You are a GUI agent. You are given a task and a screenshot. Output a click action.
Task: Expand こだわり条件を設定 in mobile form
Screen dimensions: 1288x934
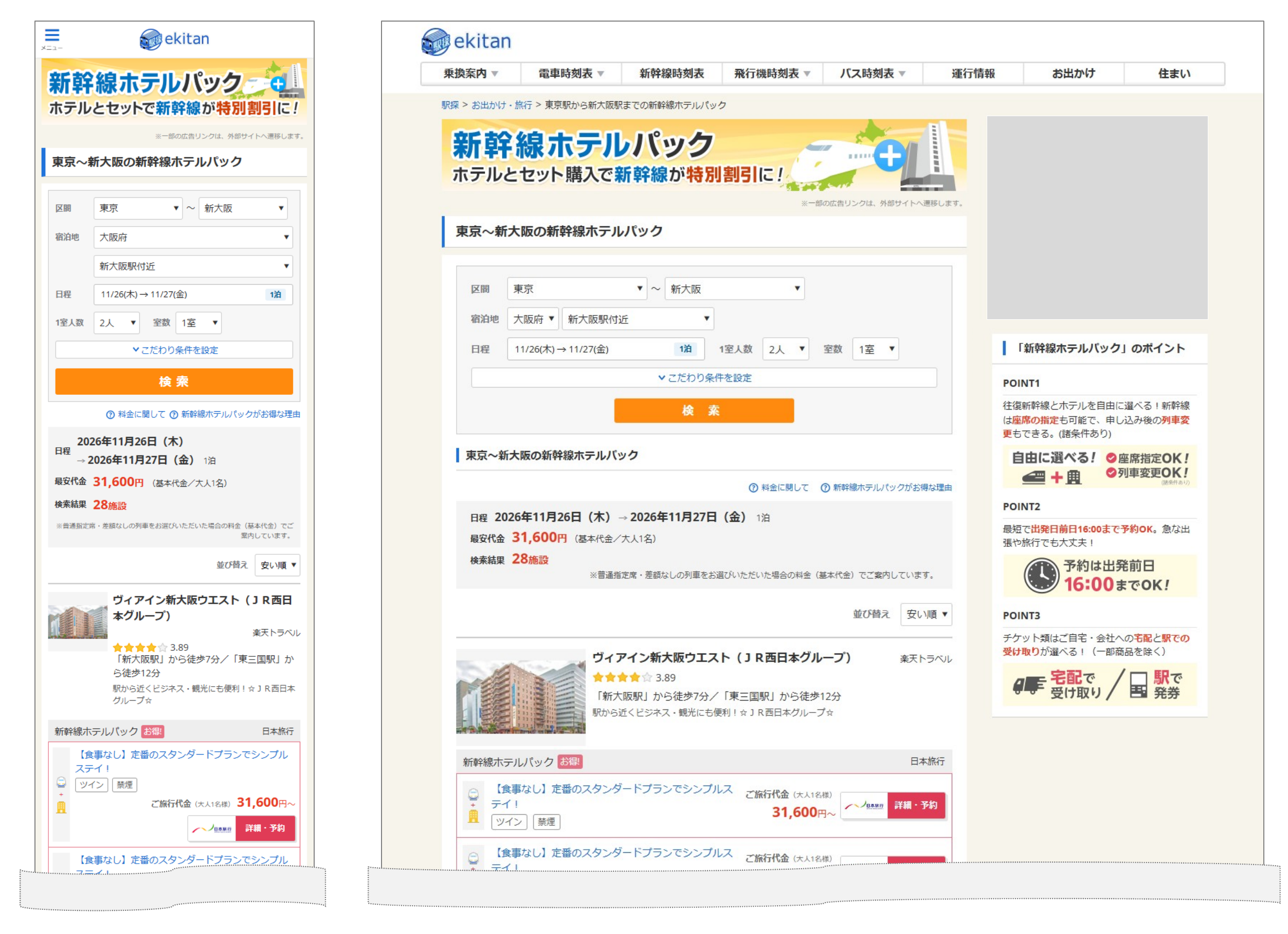174,350
